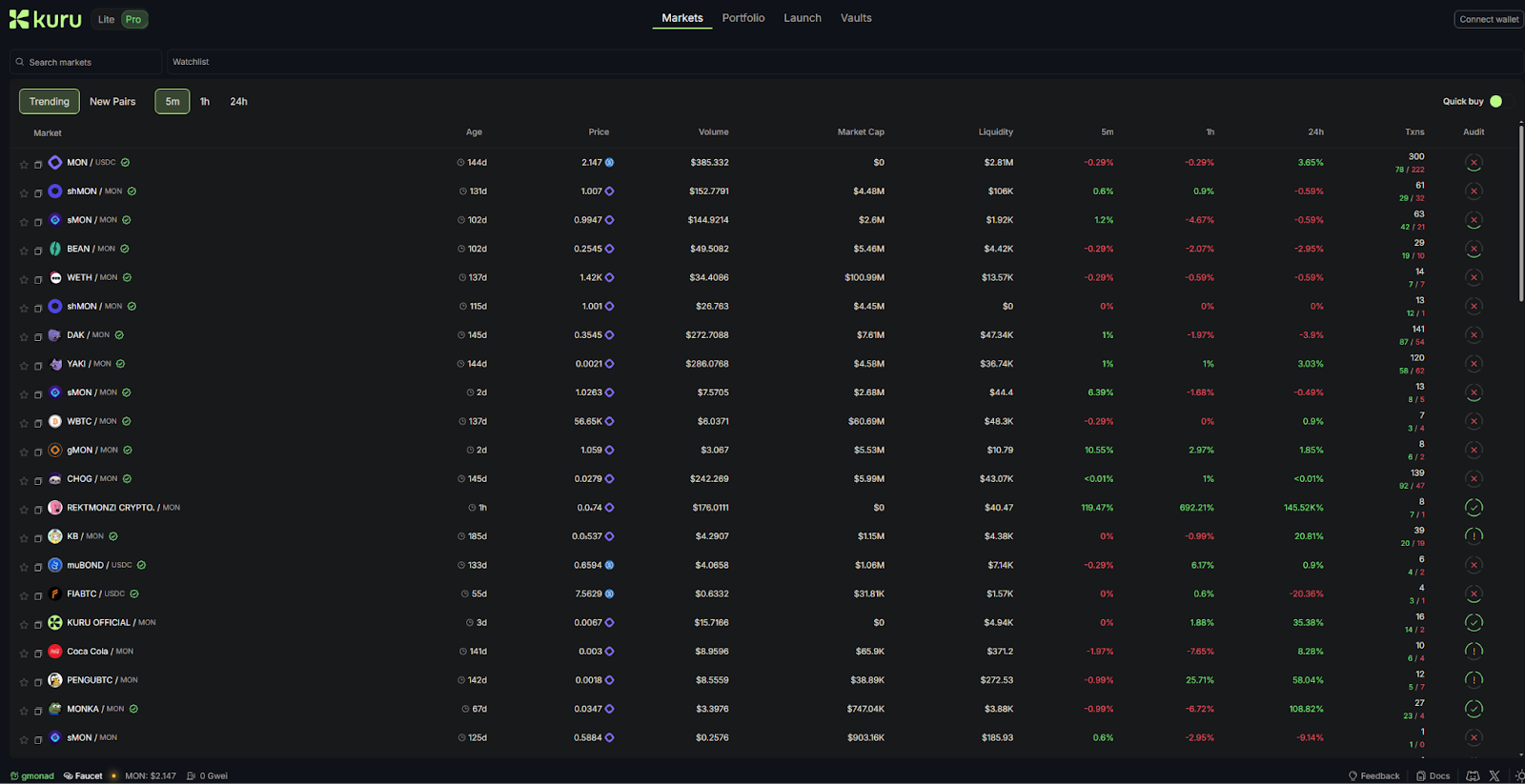The width and height of the screenshot is (1525, 784).
Task: Open audit warning icon for KB / MON
Action: tap(1474, 536)
